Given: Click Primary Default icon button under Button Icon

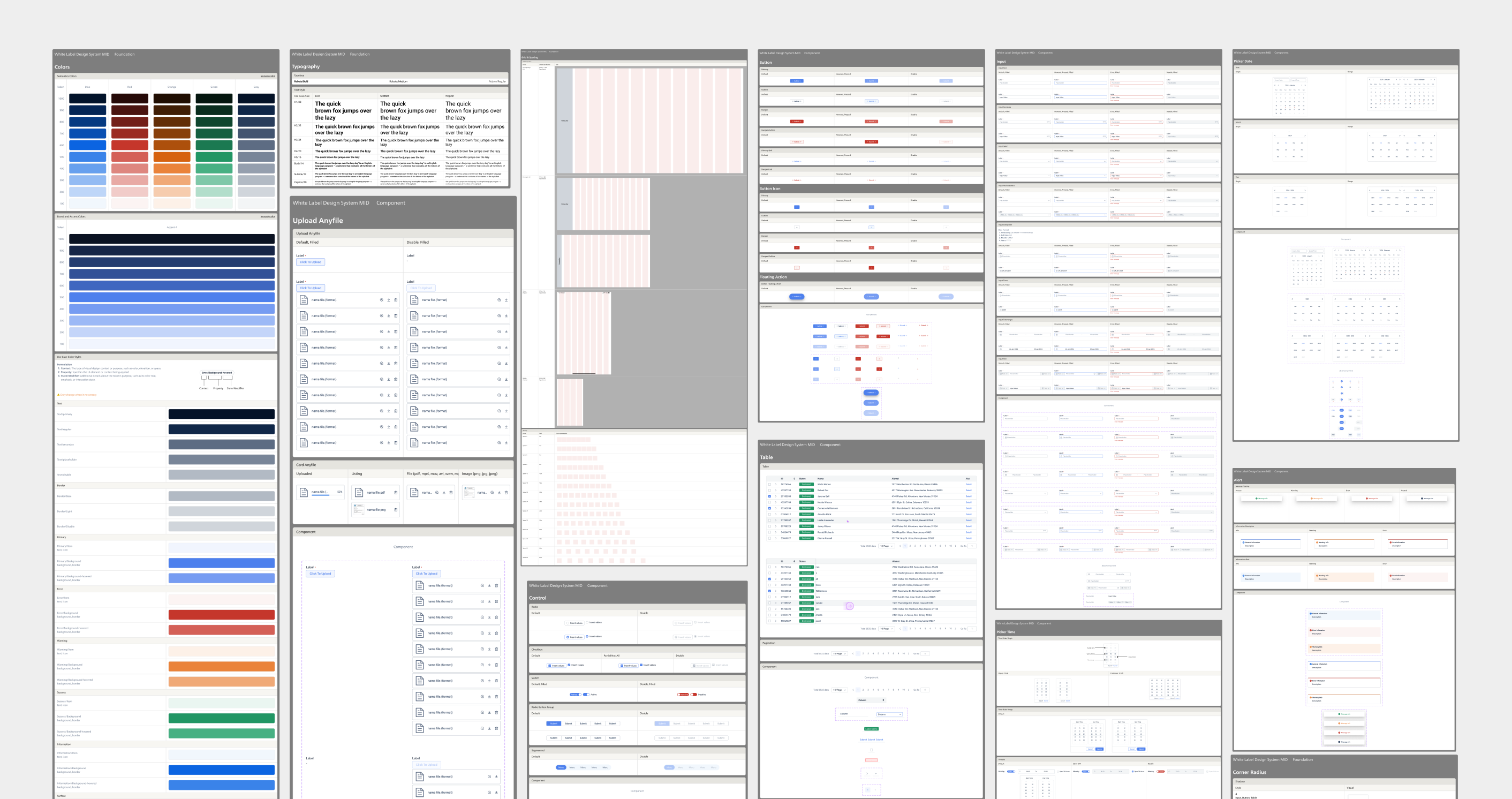Looking at the screenshot, I should coord(797,207).
